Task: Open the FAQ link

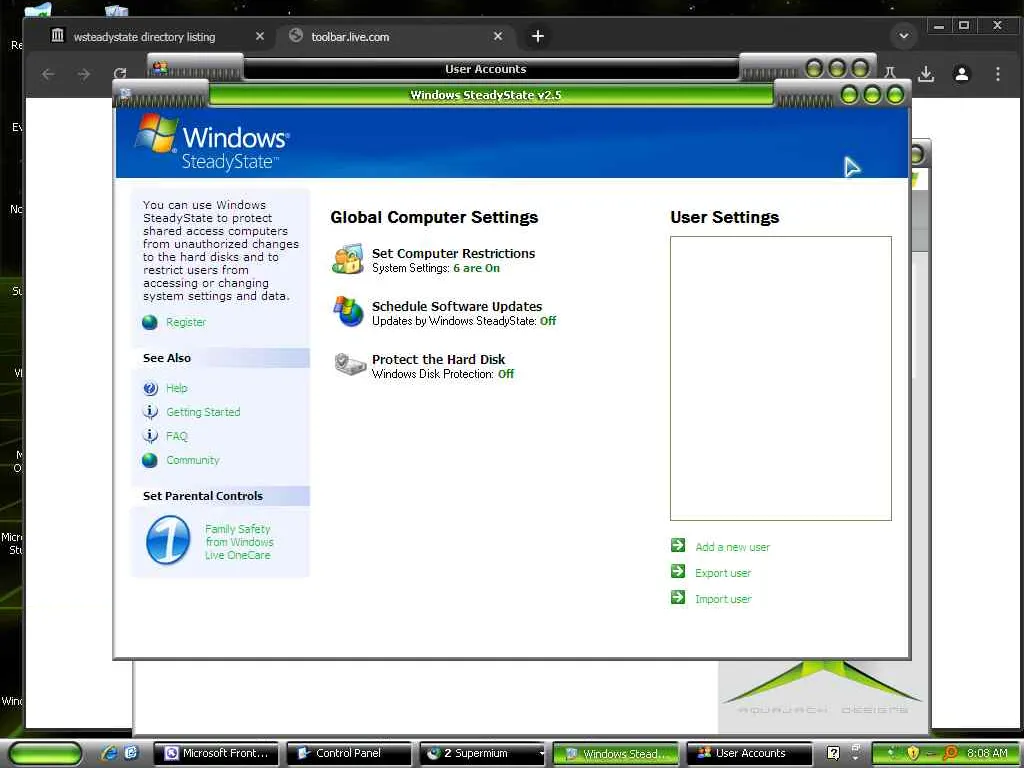Action: (x=176, y=436)
